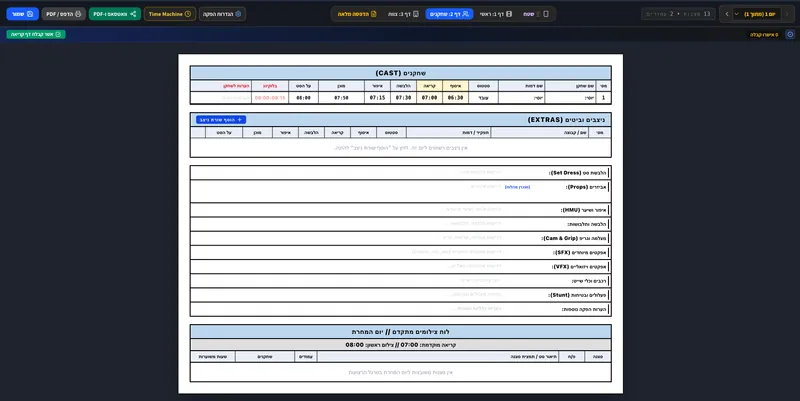Select the EXTRAS section header
800x401 pixels.
(x=401, y=119)
